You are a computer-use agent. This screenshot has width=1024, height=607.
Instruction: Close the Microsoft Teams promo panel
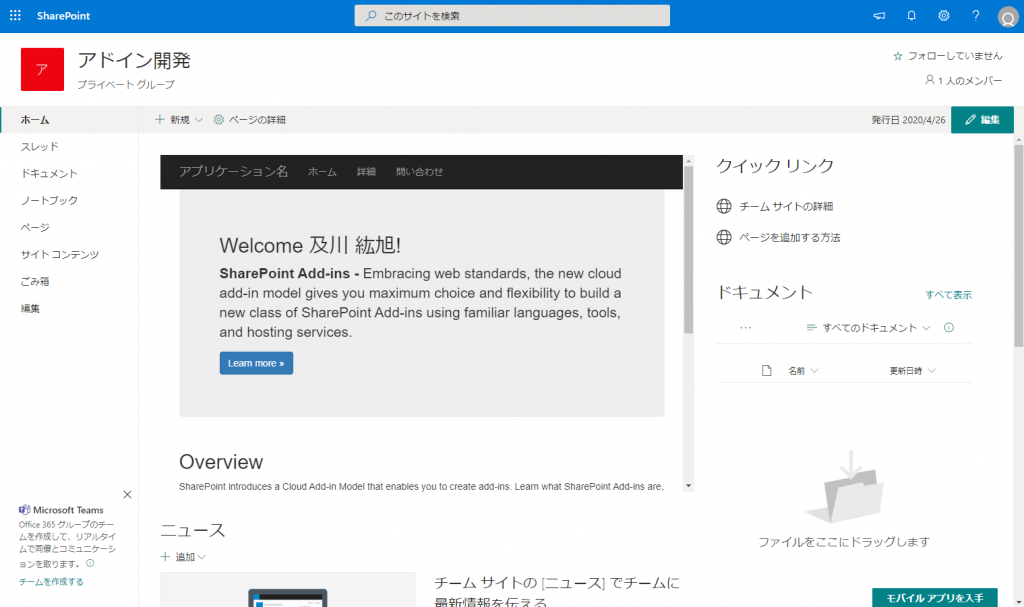click(127, 494)
